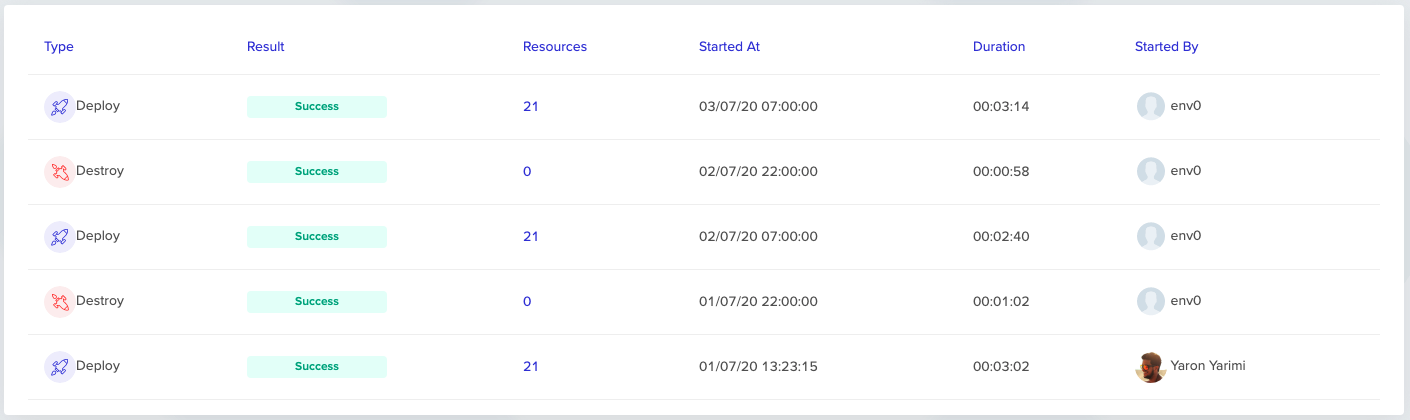Click the duration 00:02:40

point(1001,237)
